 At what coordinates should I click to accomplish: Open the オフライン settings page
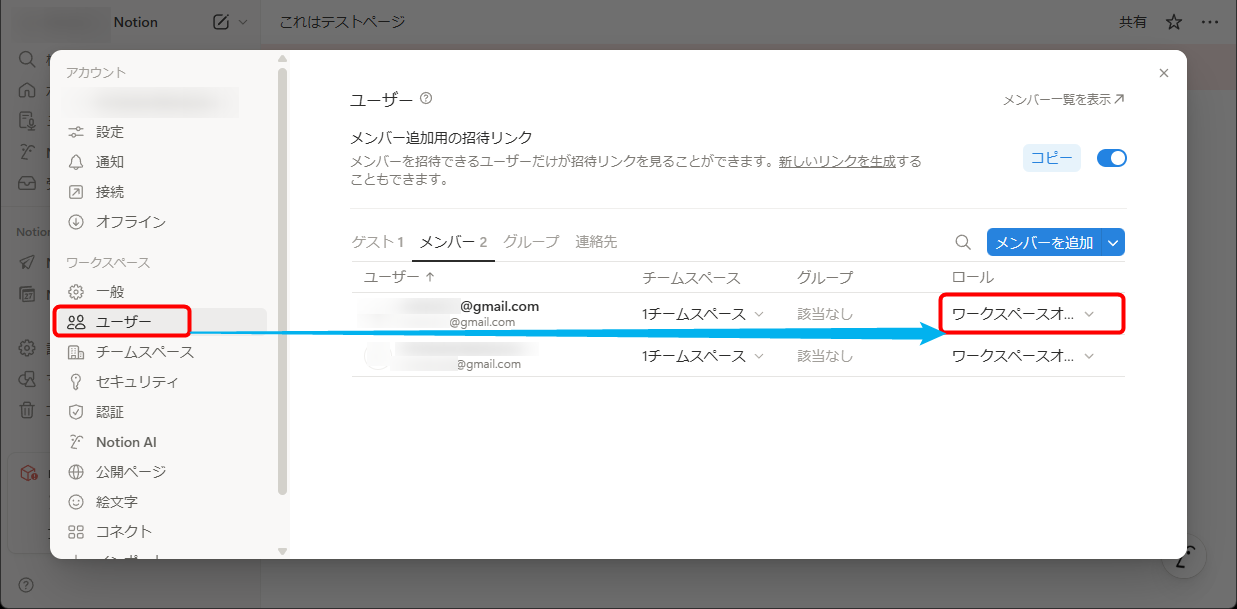pos(130,222)
